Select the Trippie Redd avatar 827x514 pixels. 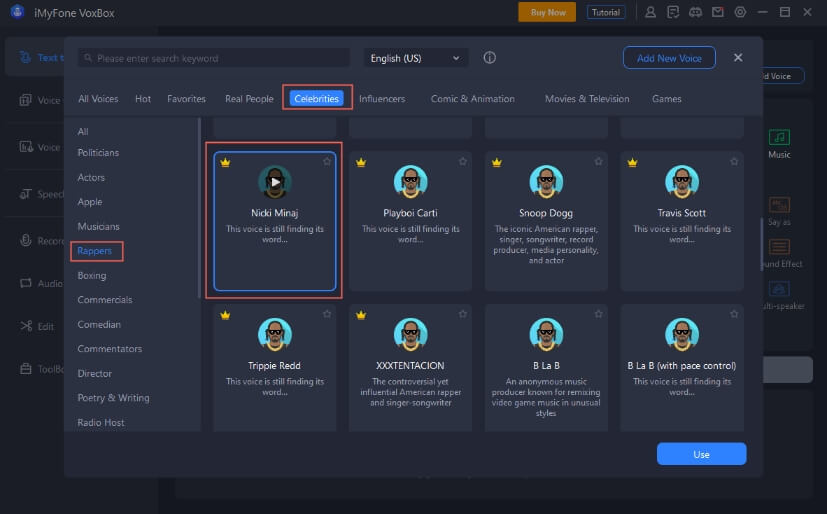point(275,334)
